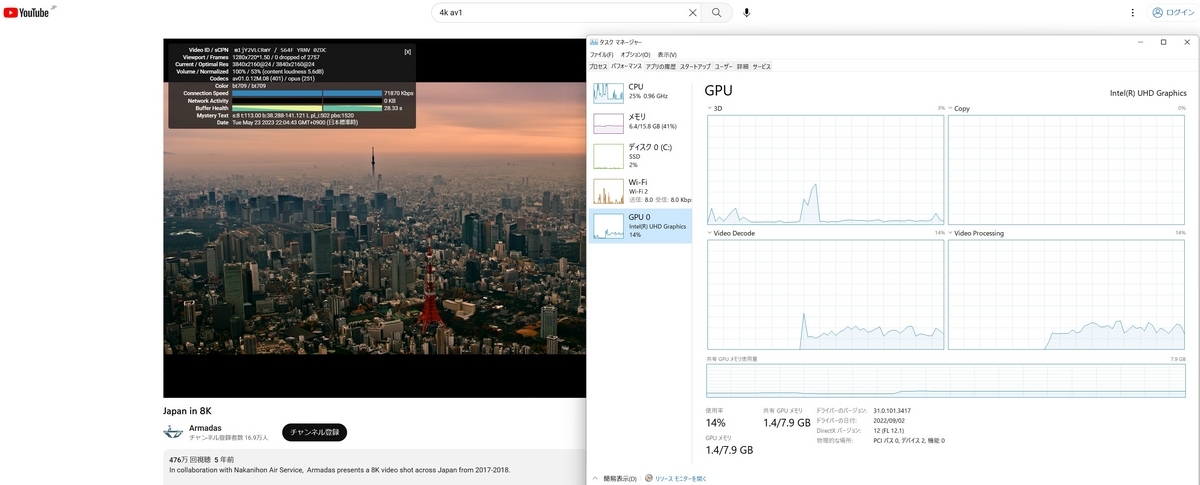Screen dimensions: 1200x485
Task: Click the Connection Speed bar in stats overlay
Action: pos(307,93)
